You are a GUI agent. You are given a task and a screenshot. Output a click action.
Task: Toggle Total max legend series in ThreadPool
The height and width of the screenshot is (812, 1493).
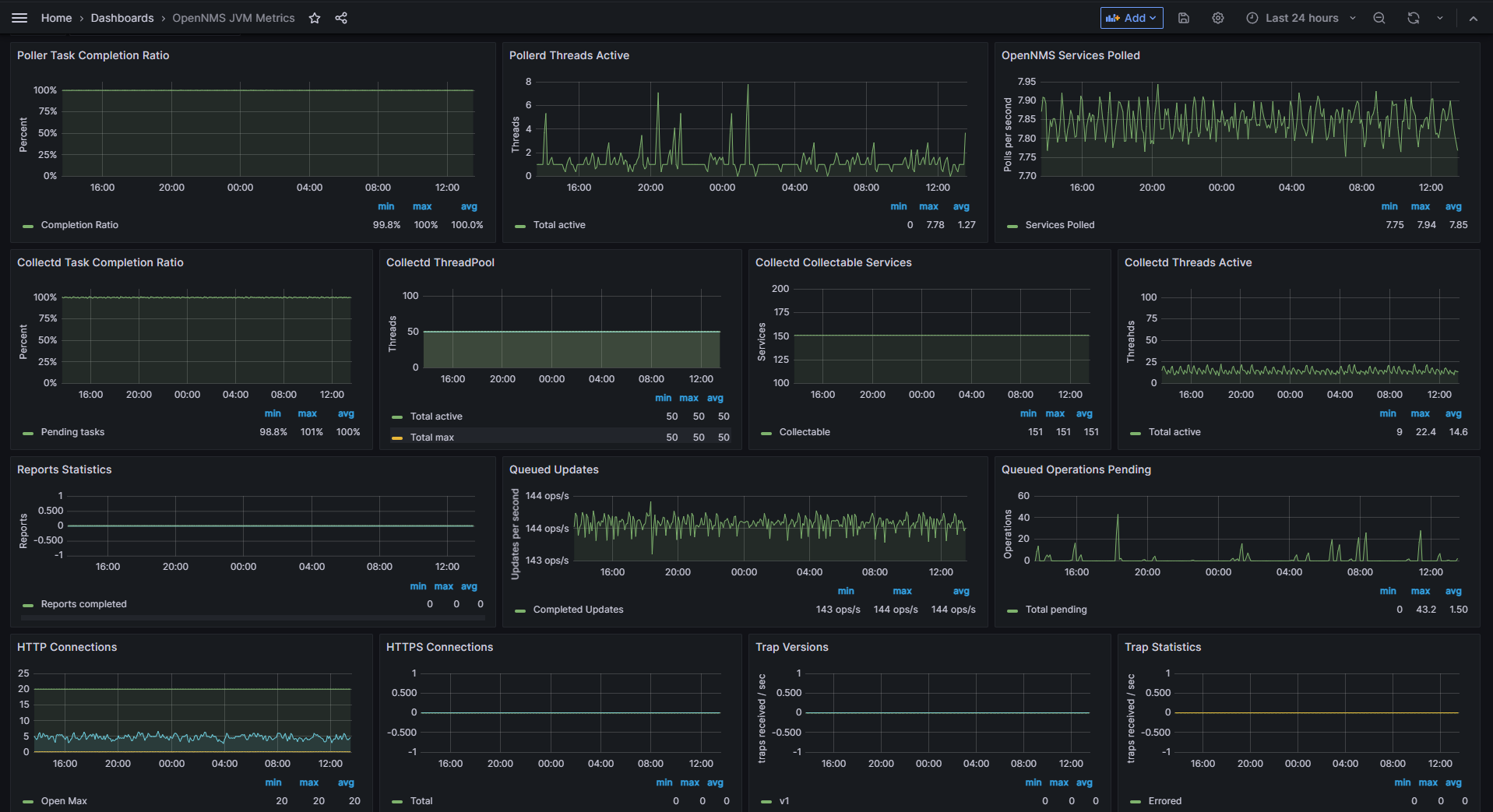click(432, 438)
